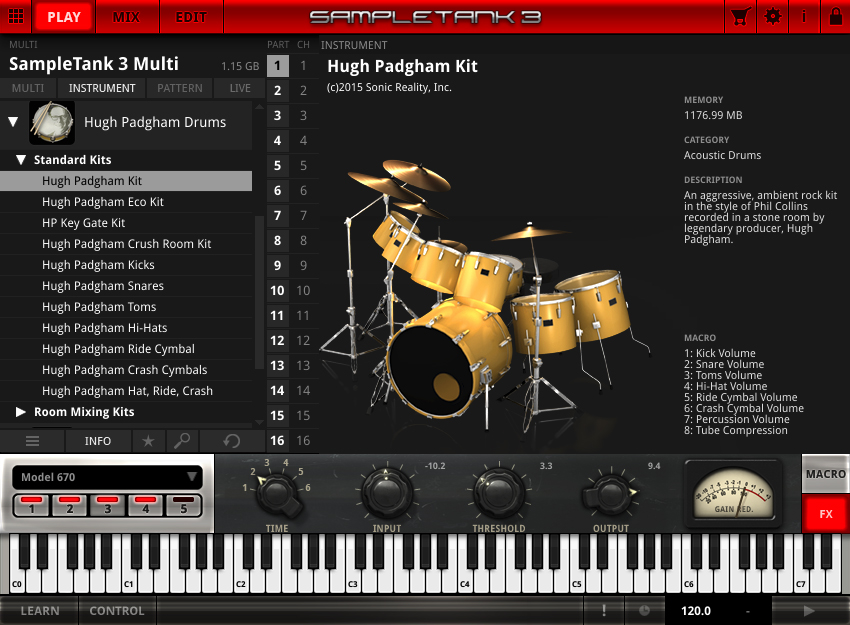Toggle FX slot 5

(183, 505)
